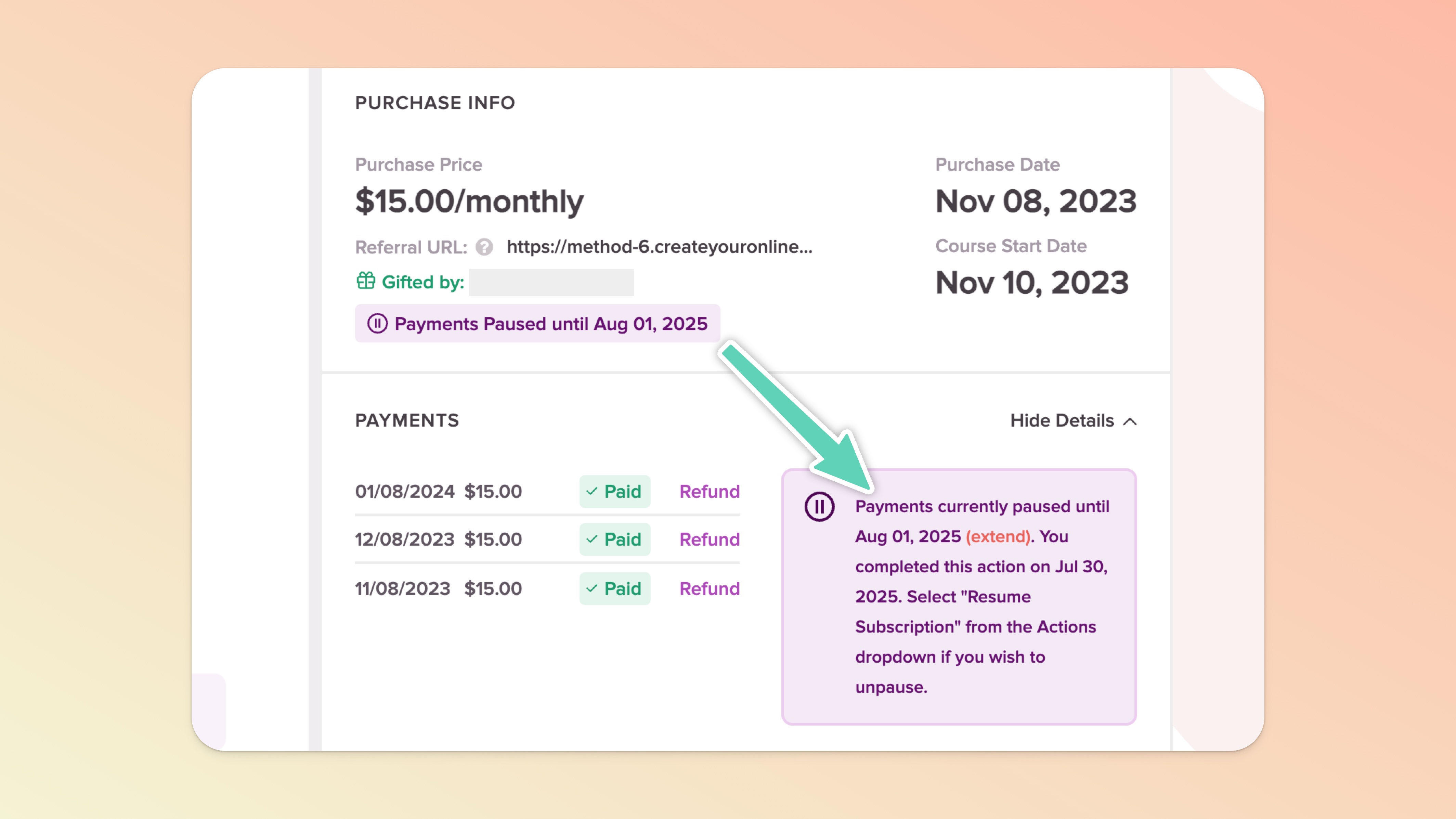This screenshot has width=1456, height=819.
Task: Click the large pause icon in notice box
Action: [x=819, y=506]
